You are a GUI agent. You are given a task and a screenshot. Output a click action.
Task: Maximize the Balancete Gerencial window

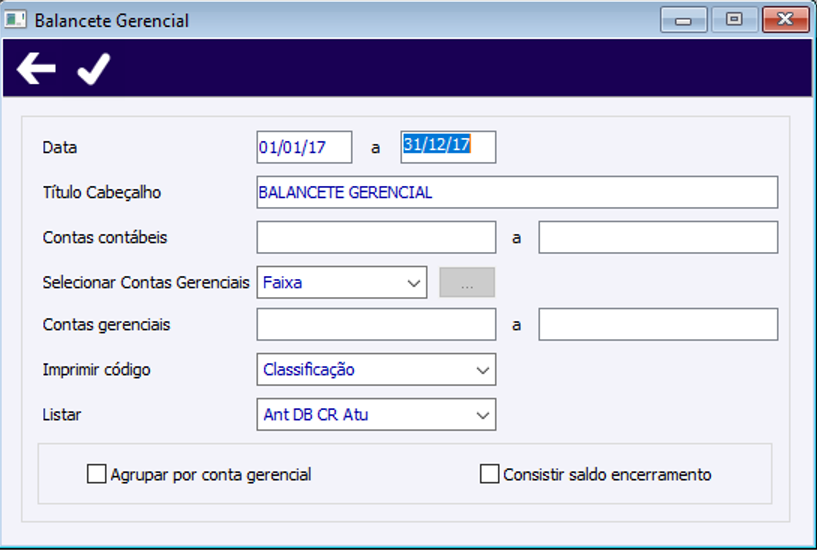(734, 20)
